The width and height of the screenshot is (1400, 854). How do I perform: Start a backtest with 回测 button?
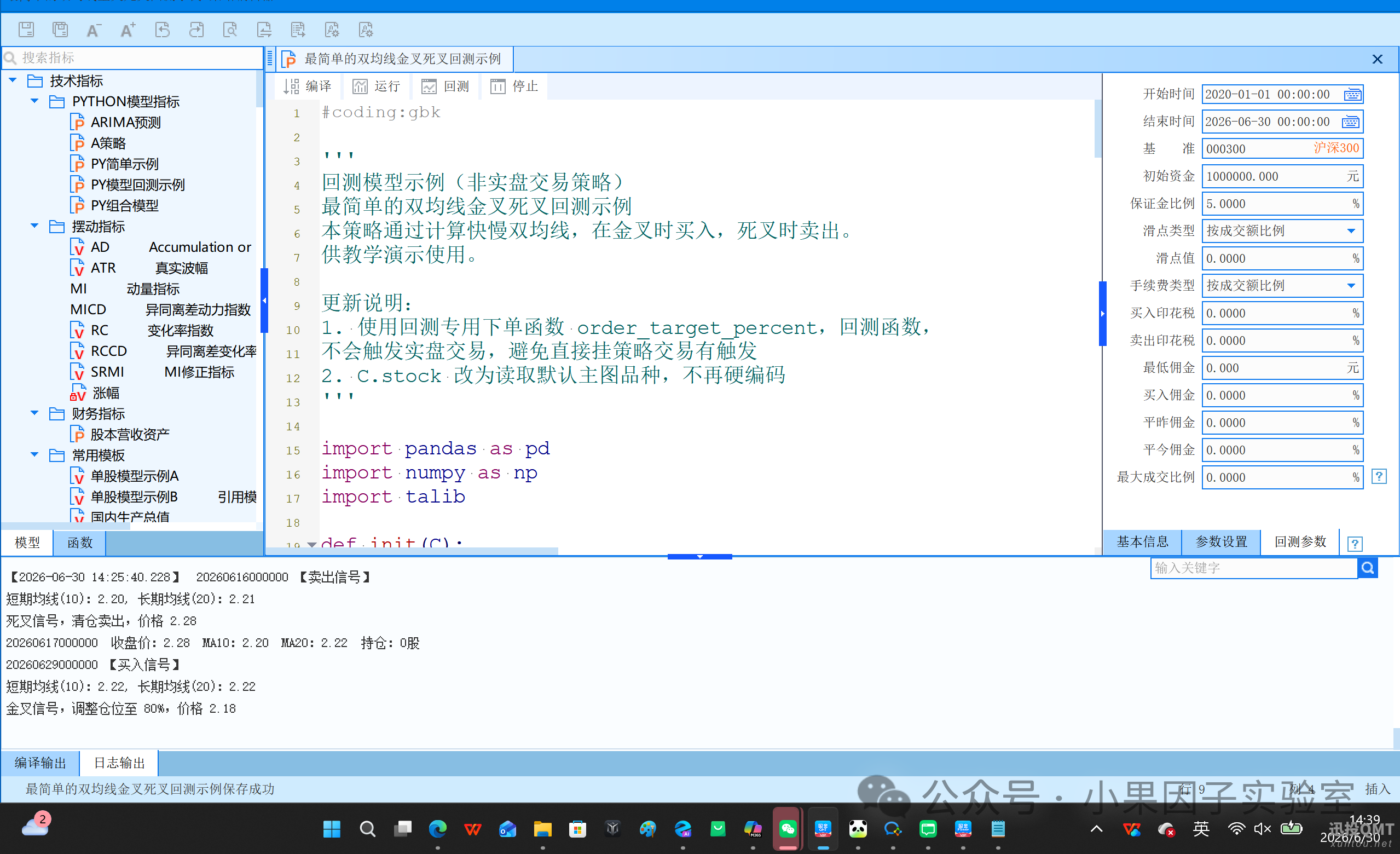[x=446, y=86]
